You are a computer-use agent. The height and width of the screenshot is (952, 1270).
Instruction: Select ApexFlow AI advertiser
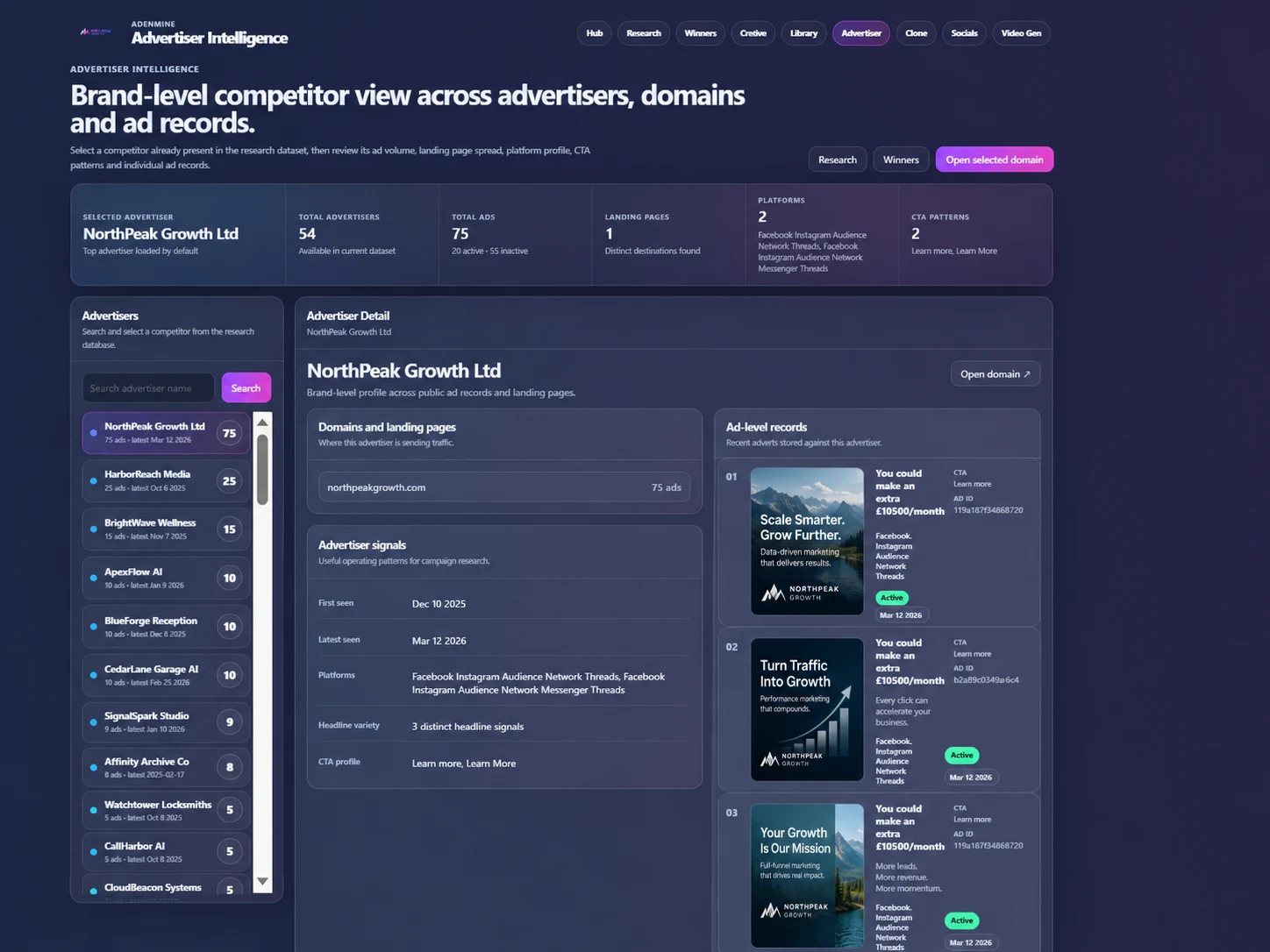tap(167, 578)
